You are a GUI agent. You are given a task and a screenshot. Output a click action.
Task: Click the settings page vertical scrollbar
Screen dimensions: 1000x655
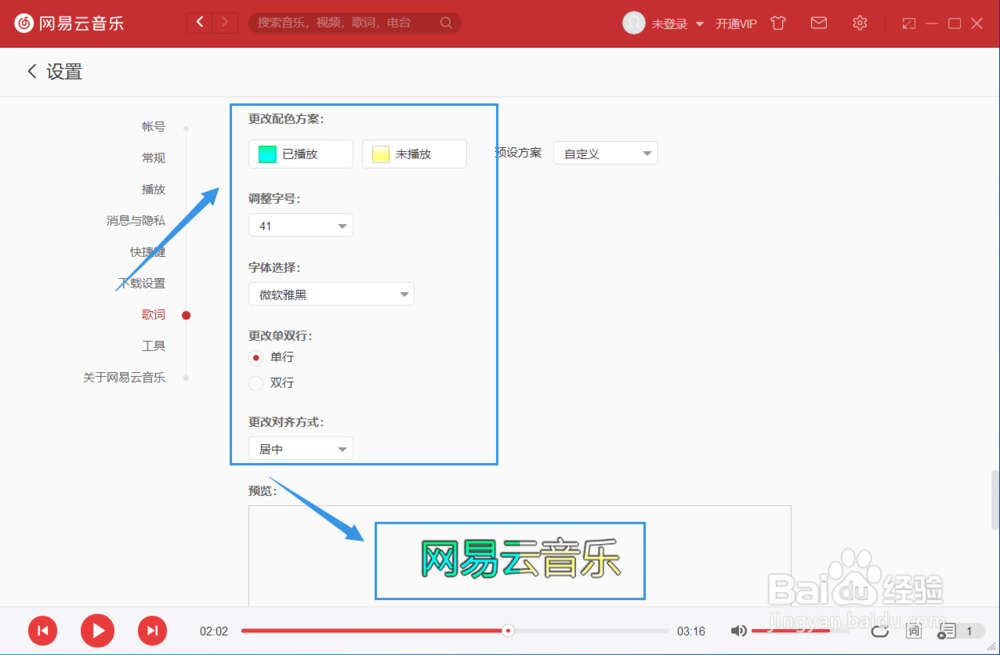[x=995, y=500]
